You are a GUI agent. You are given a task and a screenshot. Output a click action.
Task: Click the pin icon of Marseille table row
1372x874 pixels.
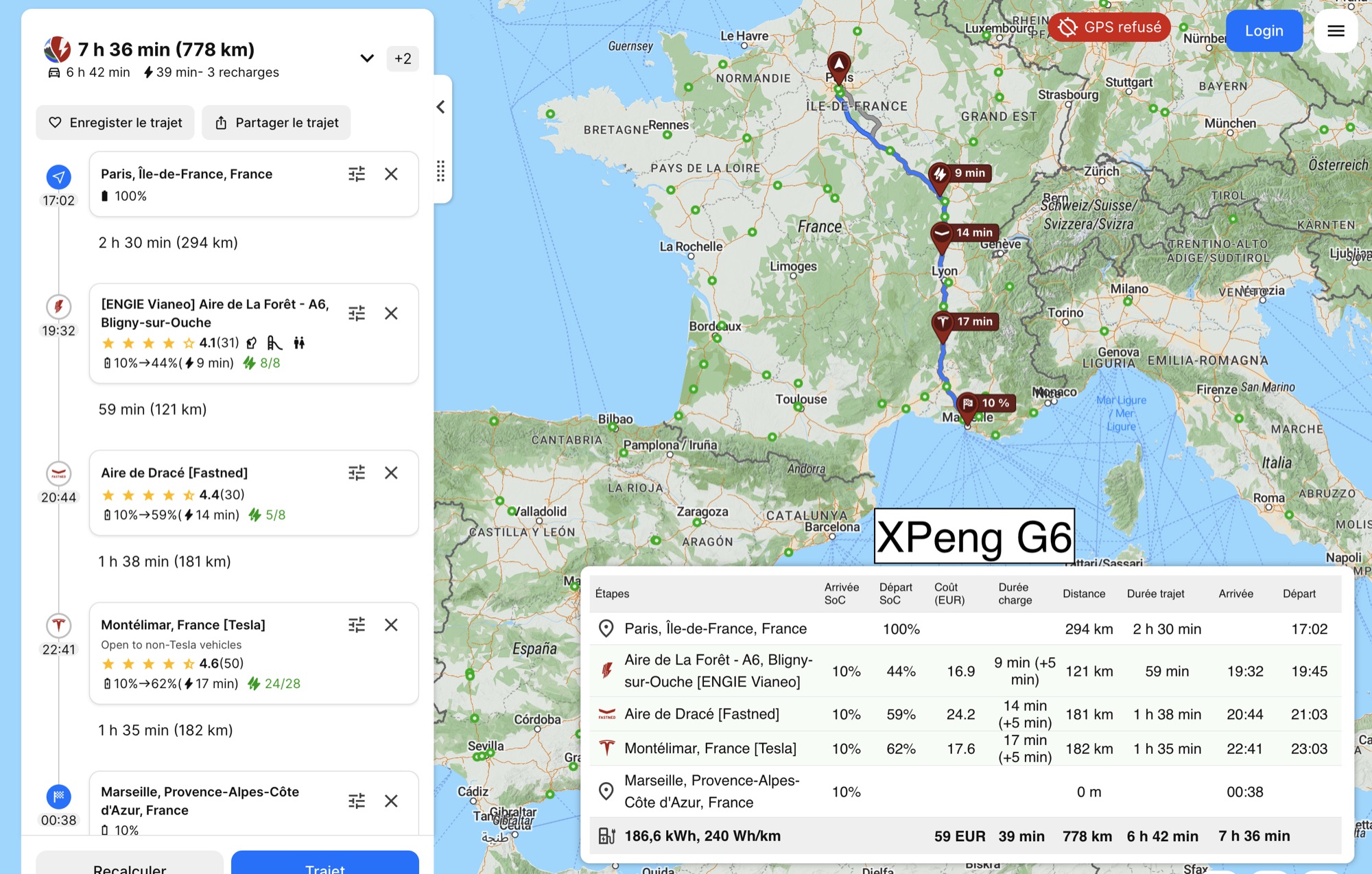click(x=606, y=792)
